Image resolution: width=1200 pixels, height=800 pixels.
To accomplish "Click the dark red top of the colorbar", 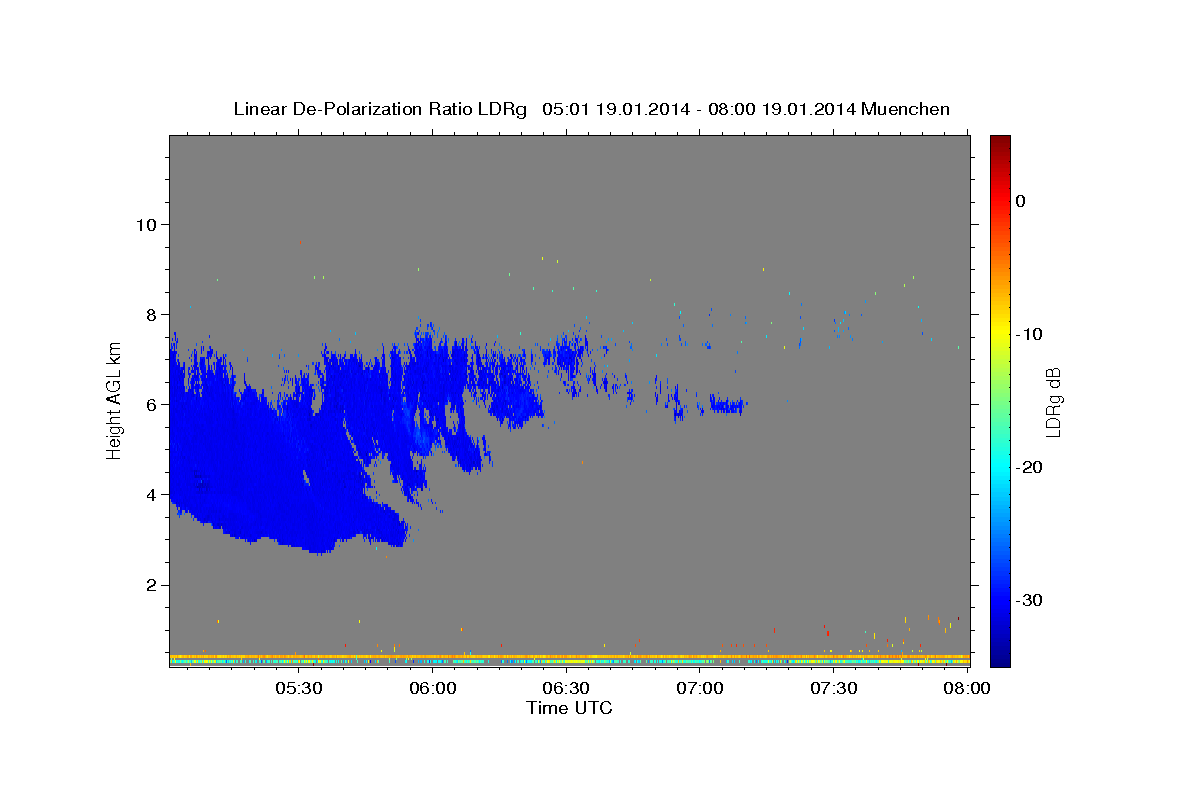I will [x=1000, y=145].
